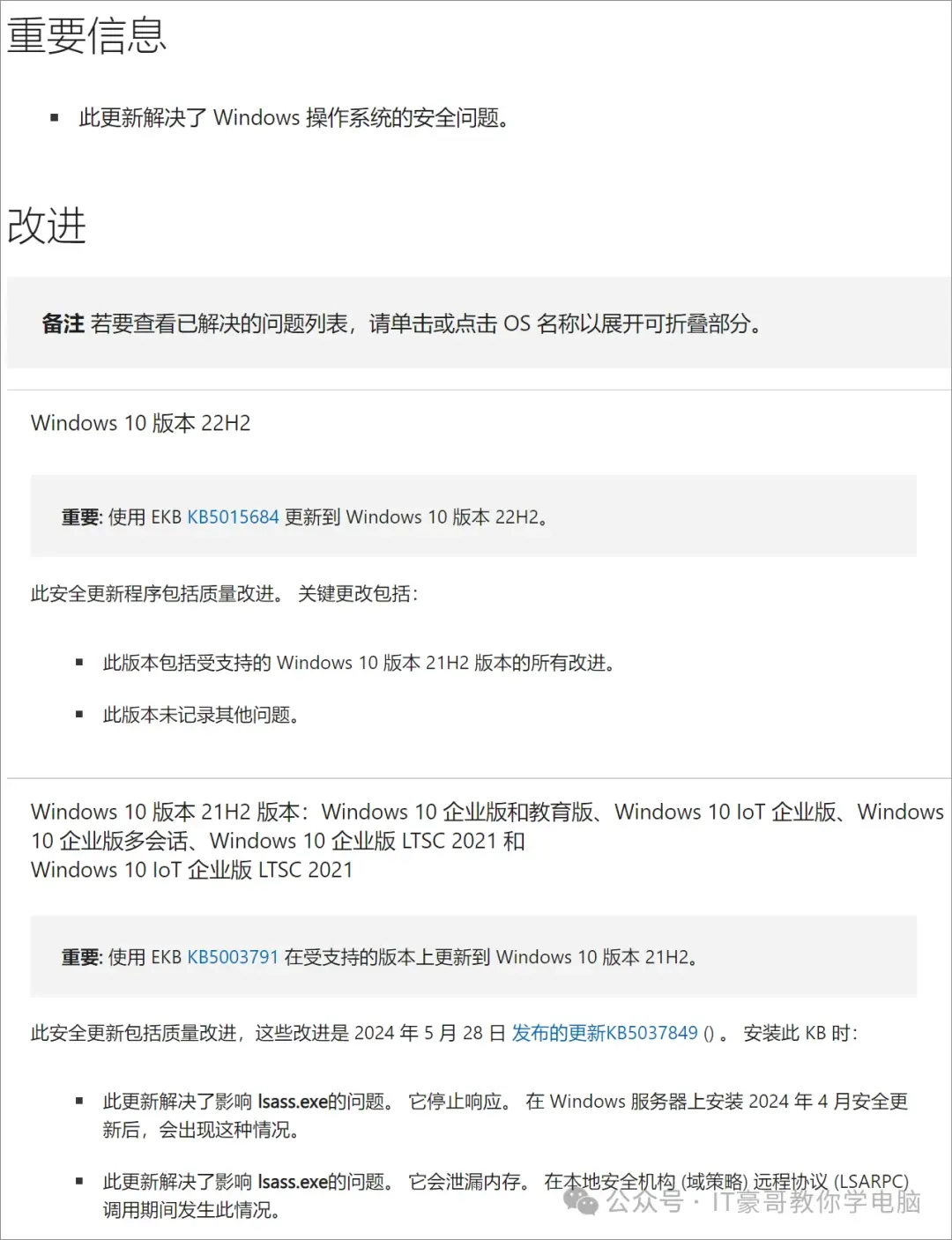The image size is (952, 1240).
Task: Collapse the Windows 10 版本 22H2 section
Action: [x=141, y=423]
